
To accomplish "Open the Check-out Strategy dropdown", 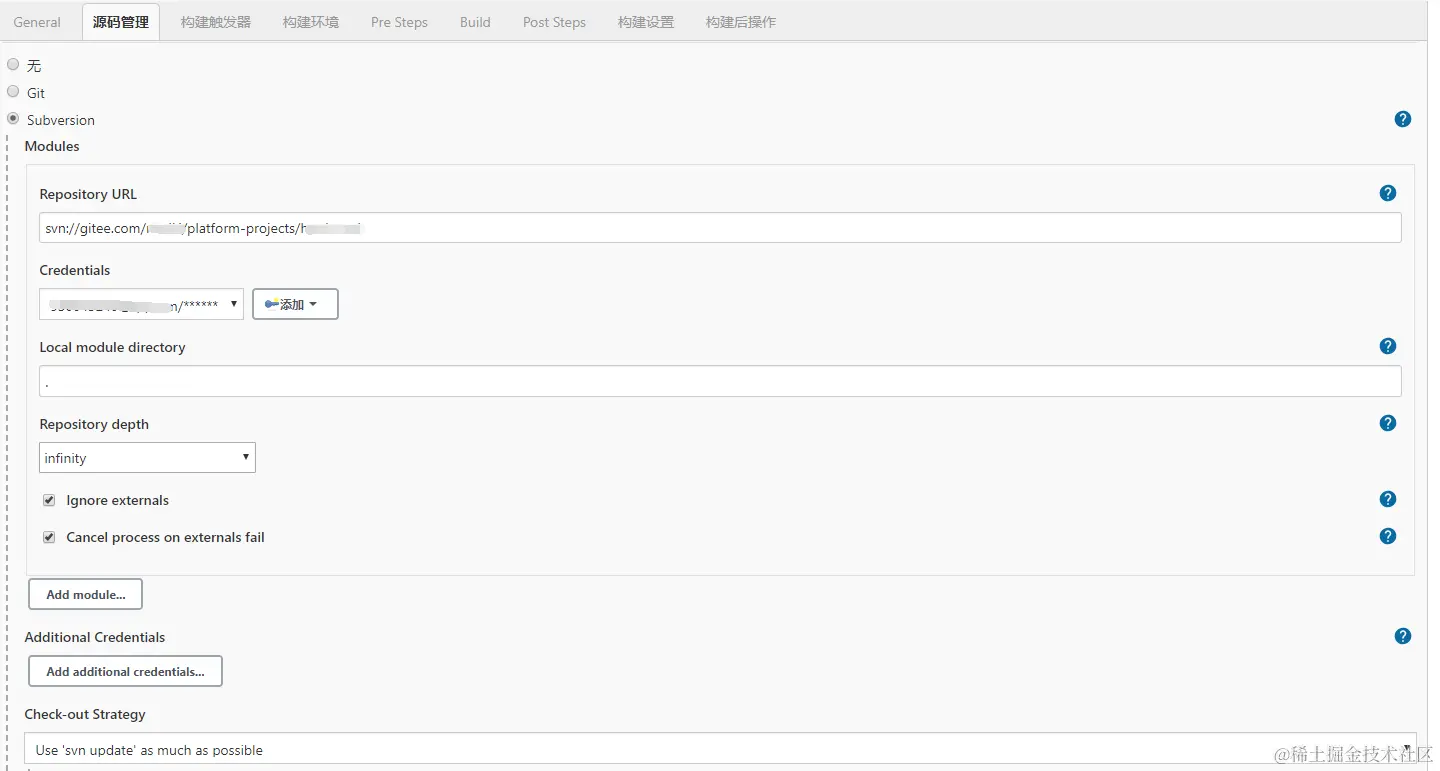I will [720, 749].
